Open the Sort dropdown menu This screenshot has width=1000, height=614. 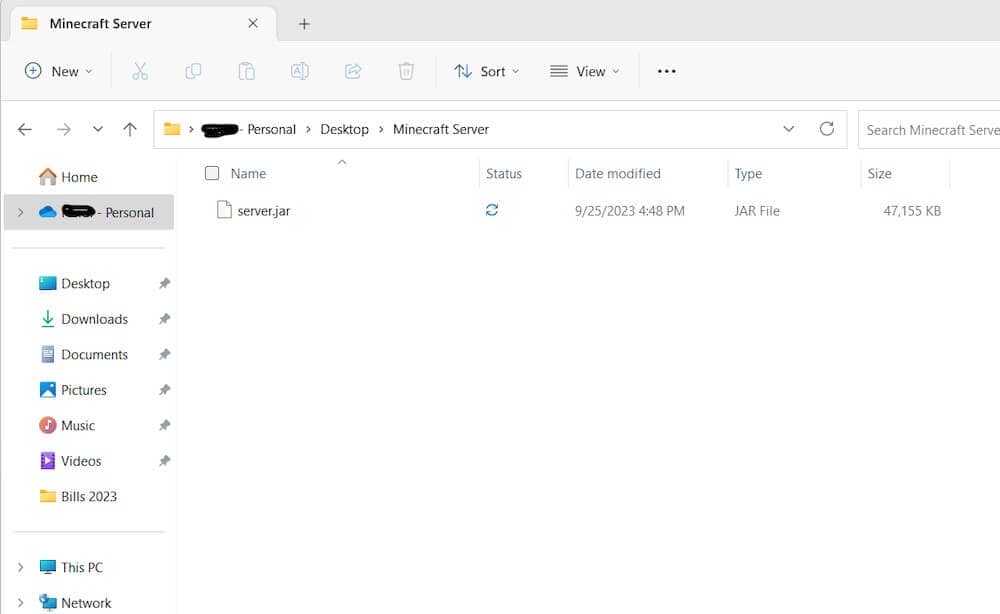(x=487, y=70)
